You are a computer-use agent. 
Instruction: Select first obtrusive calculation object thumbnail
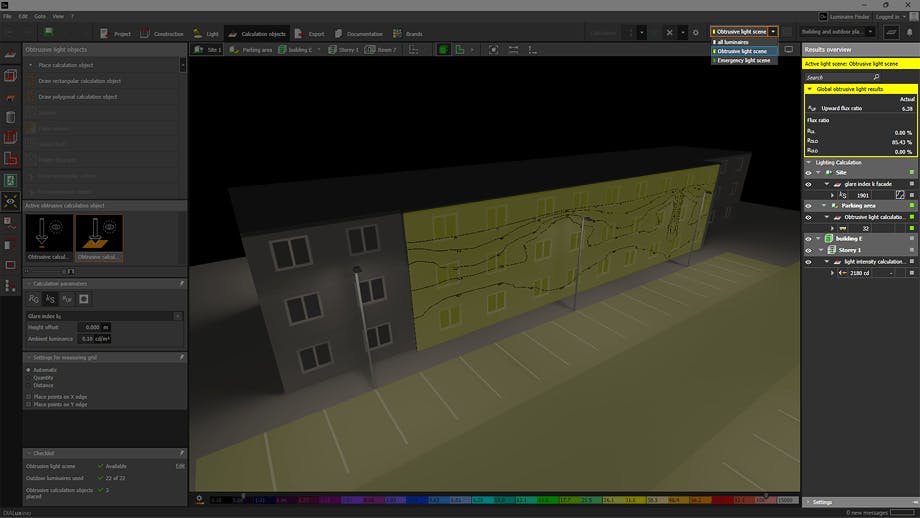point(49,237)
